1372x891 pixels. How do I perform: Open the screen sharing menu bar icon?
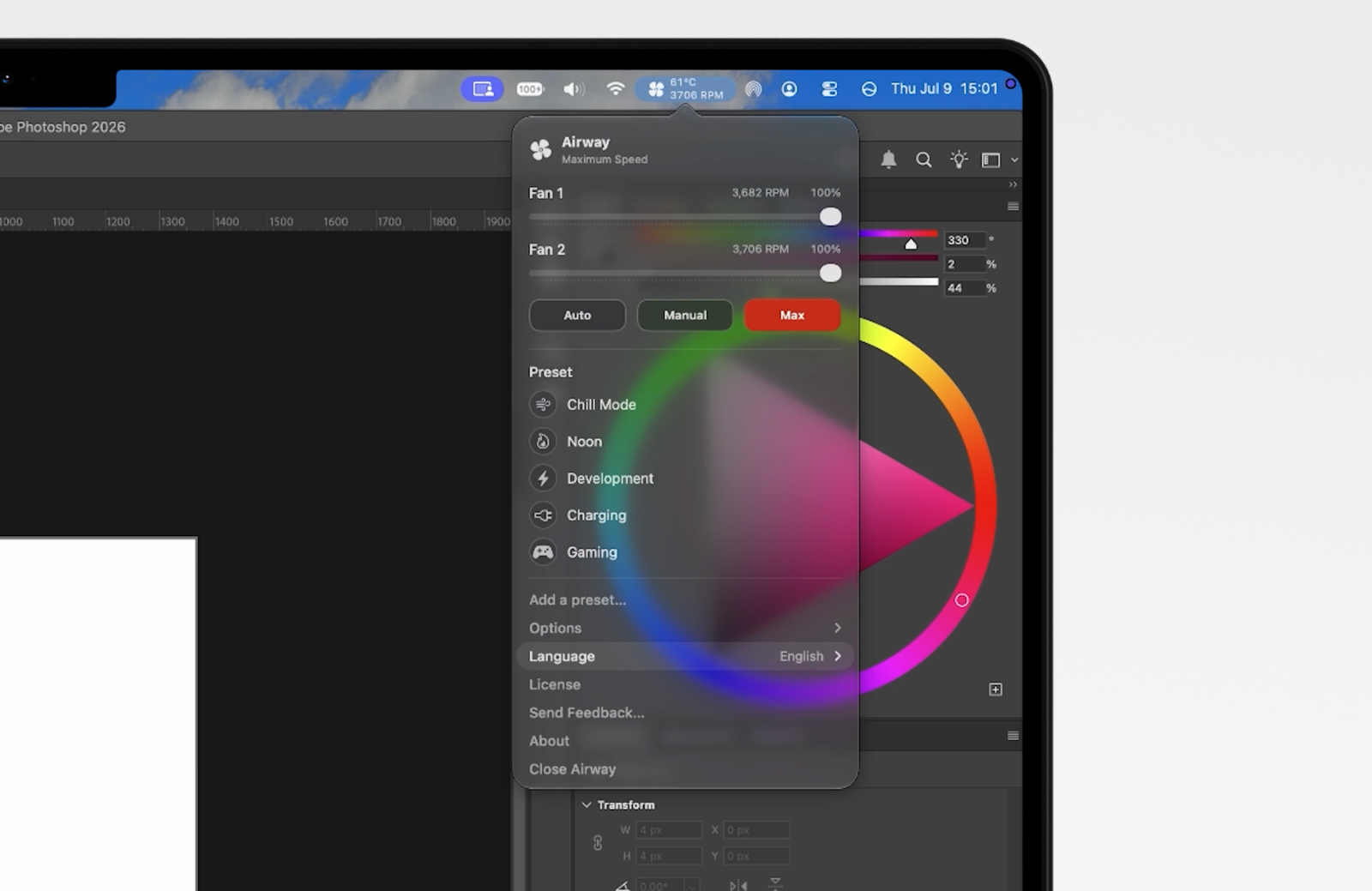point(483,89)
